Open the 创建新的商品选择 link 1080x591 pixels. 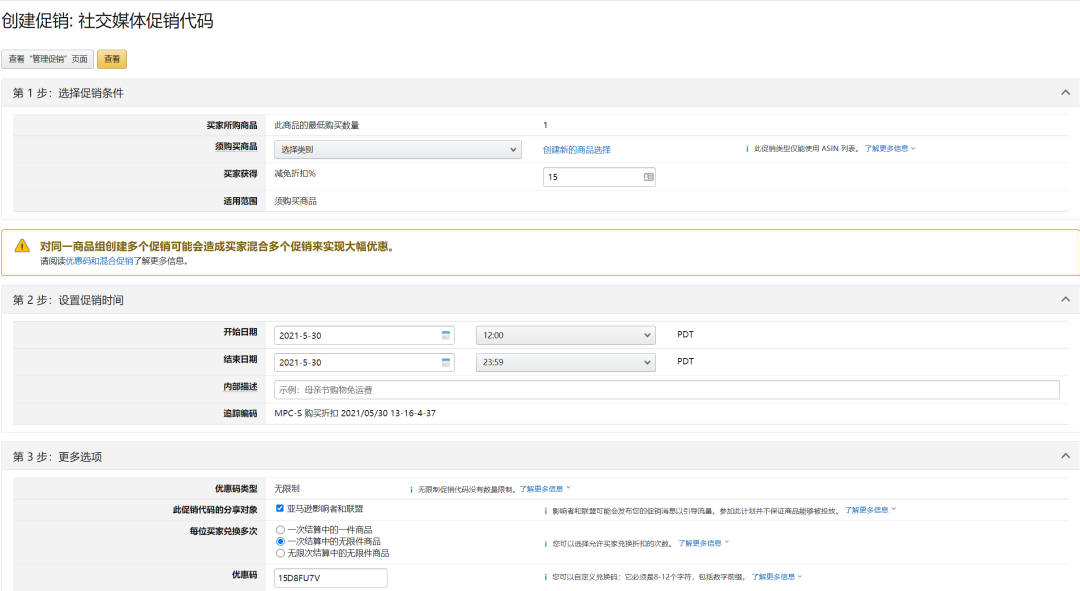[x=577, y=149]
